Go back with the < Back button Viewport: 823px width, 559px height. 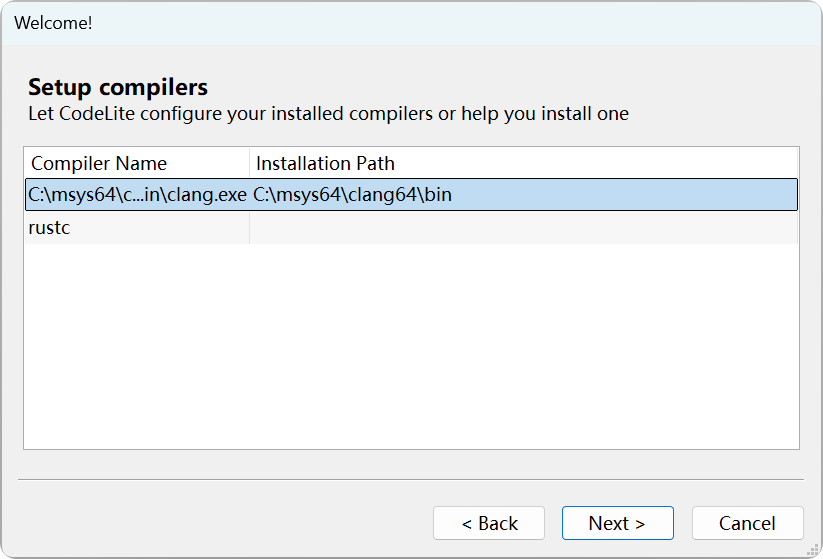489,523
